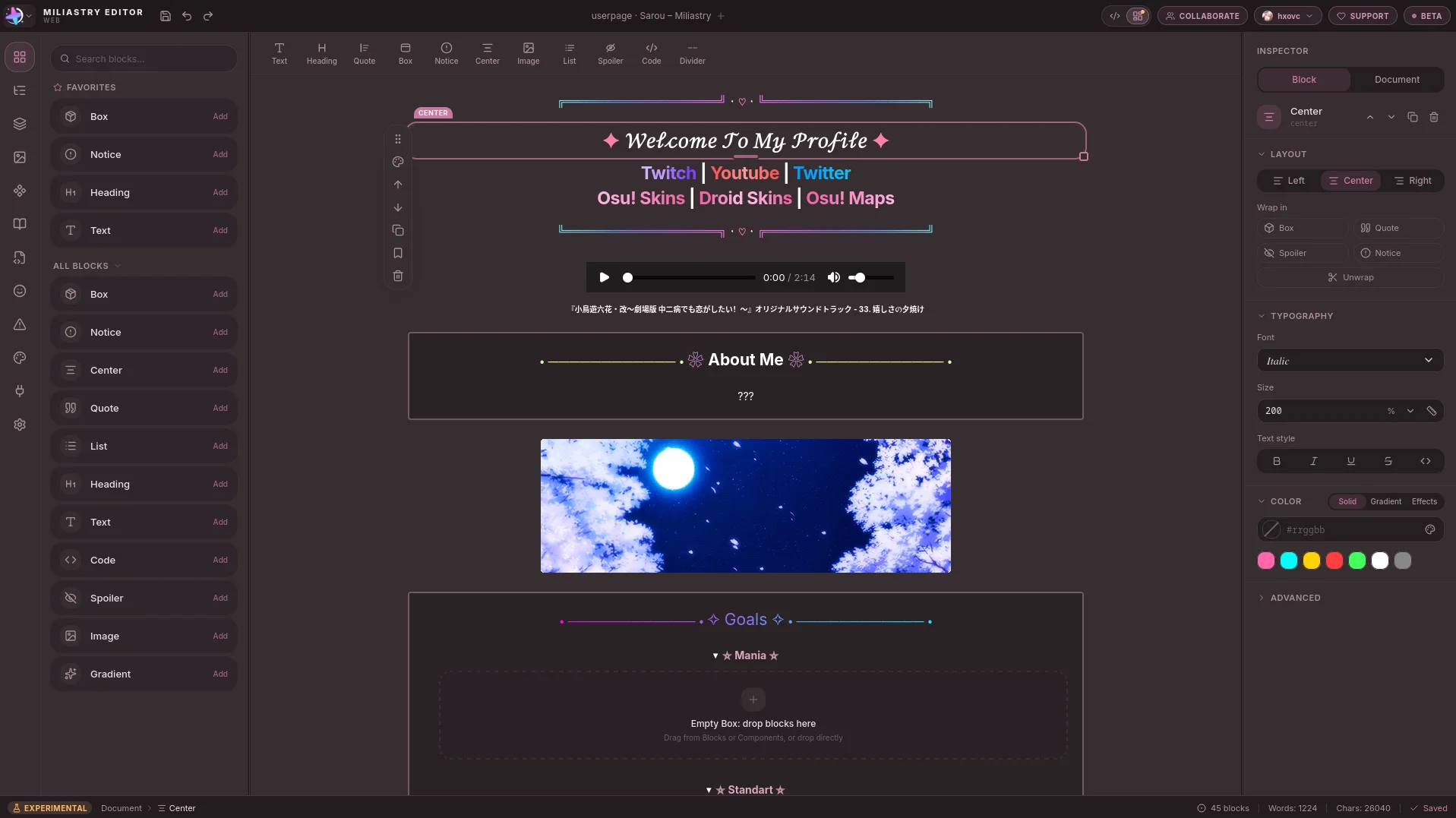Open custom color palette picker icon
Image resolution: width=1456 pixels, height=818 pixels.
click(x=1430, y=529)
